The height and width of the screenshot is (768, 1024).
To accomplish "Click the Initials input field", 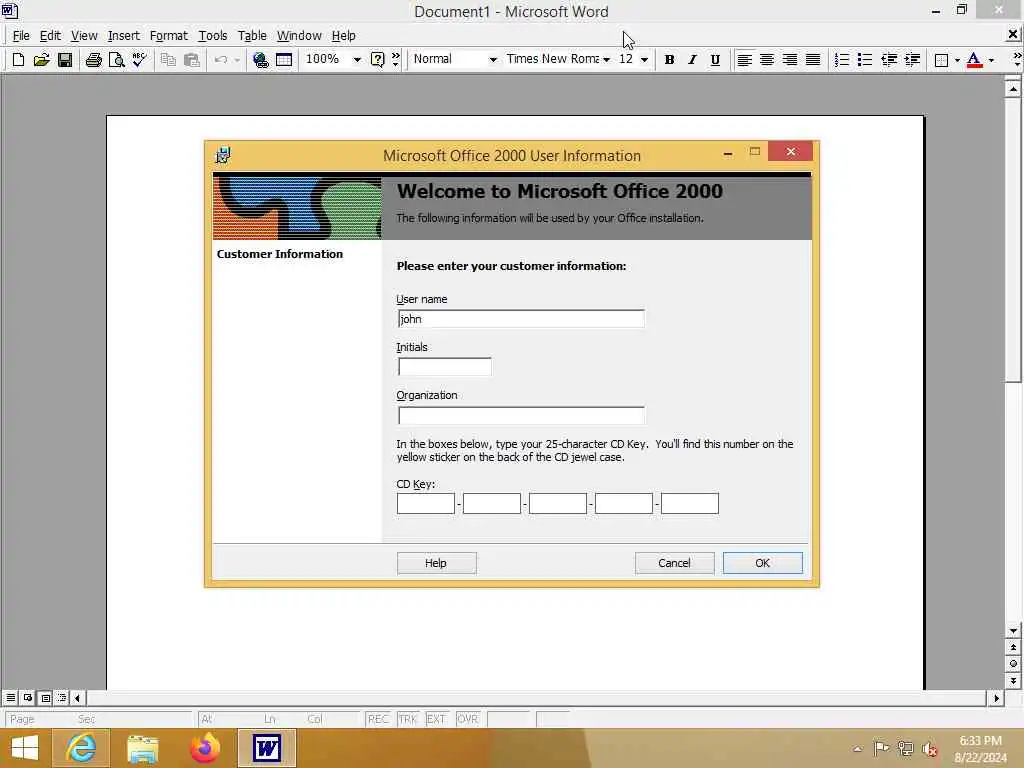I will pyautogui.click(x=444, y=366).
